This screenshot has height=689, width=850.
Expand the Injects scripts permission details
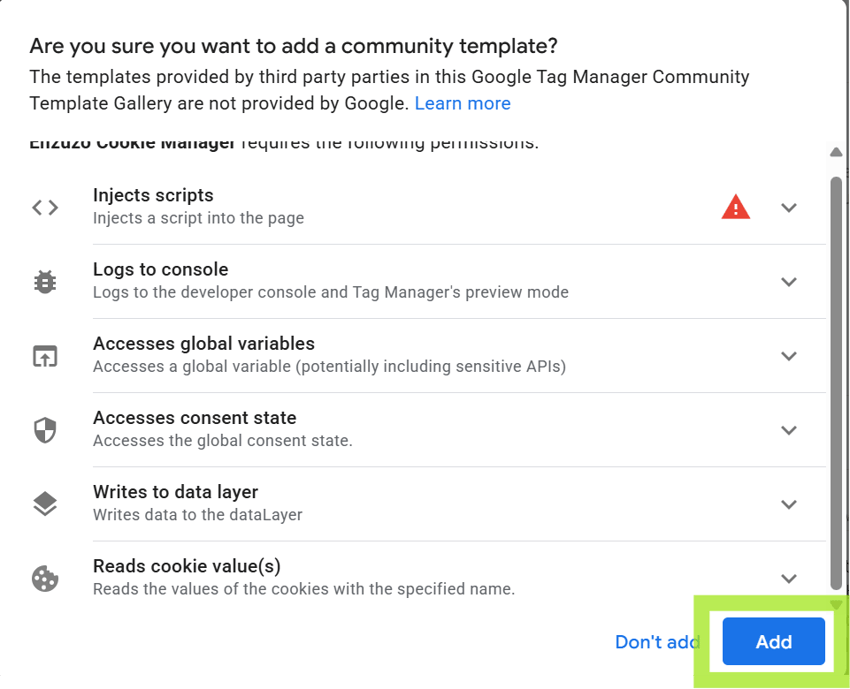[x=789, y=208]
